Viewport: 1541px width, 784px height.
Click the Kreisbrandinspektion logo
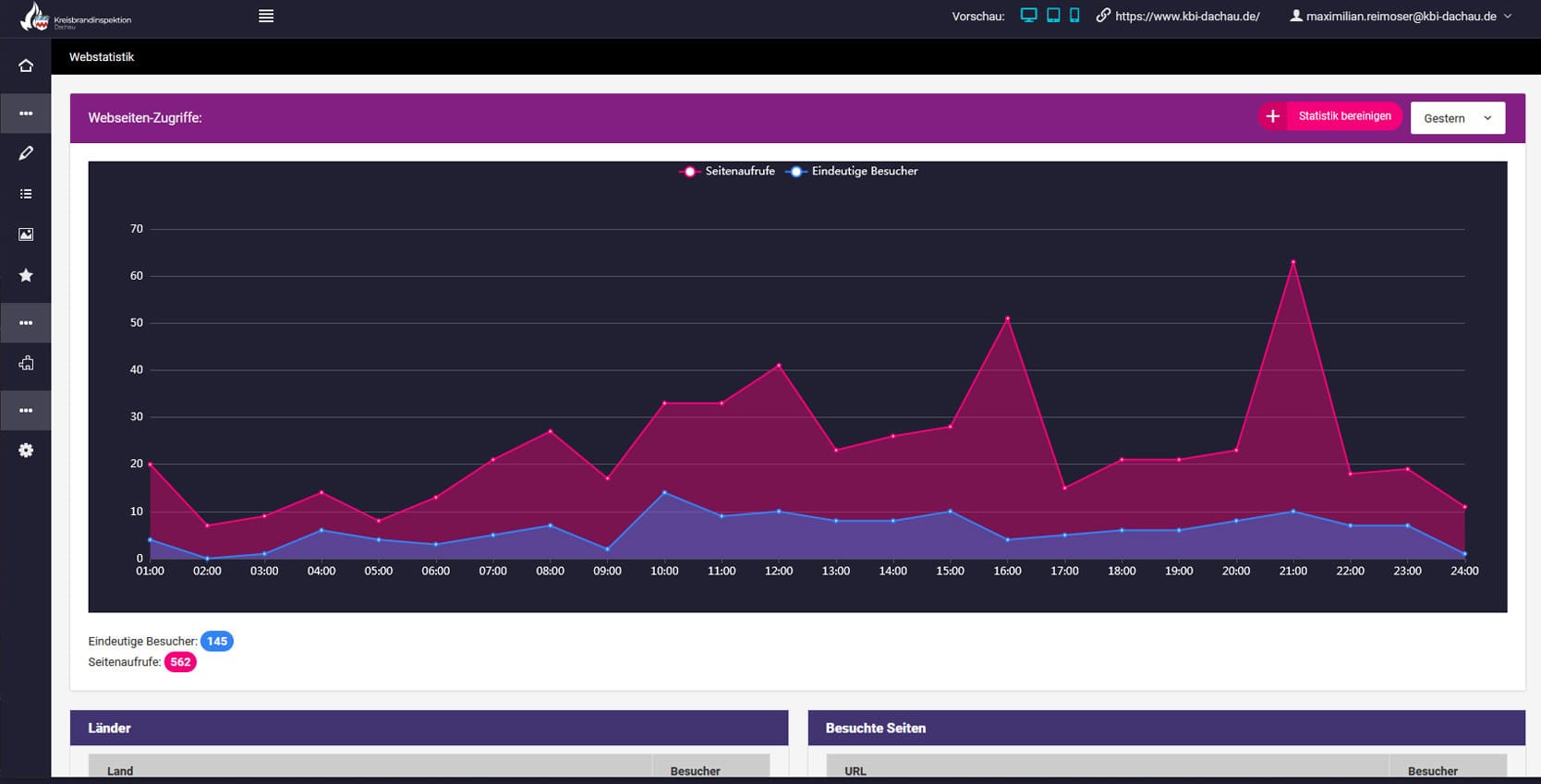tap(76, 18)
